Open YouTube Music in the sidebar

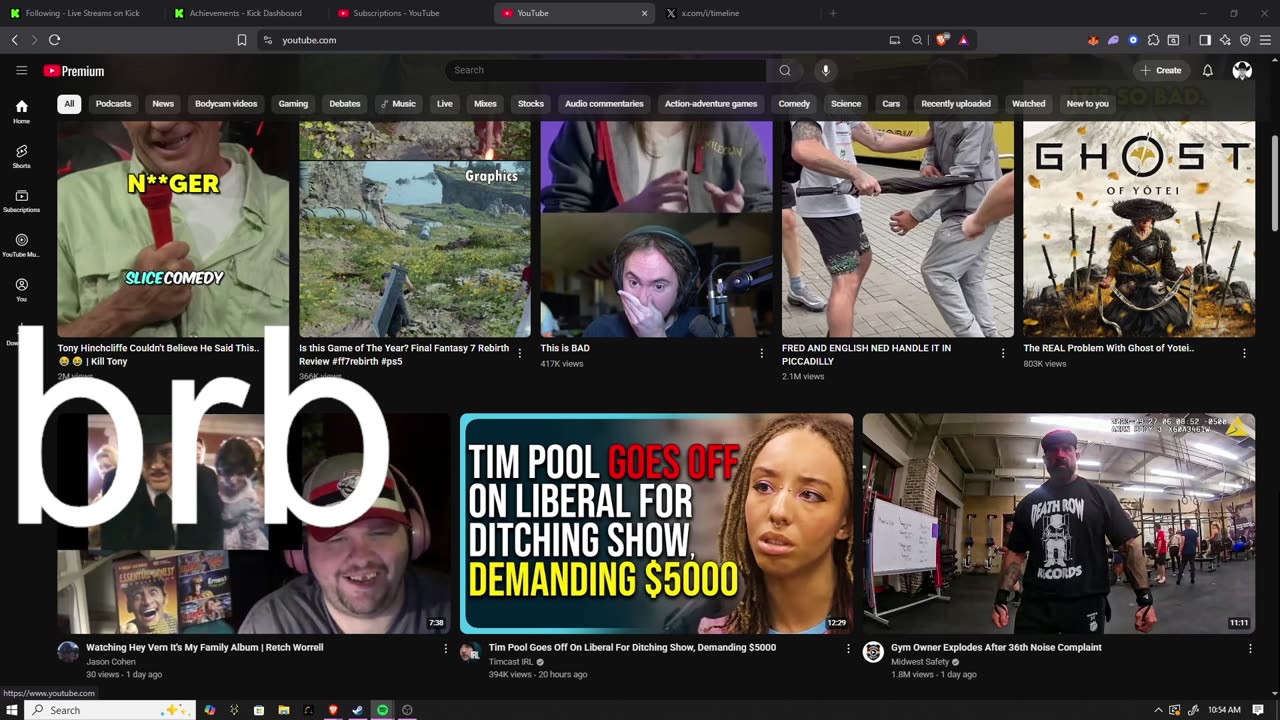coord(21,246)
